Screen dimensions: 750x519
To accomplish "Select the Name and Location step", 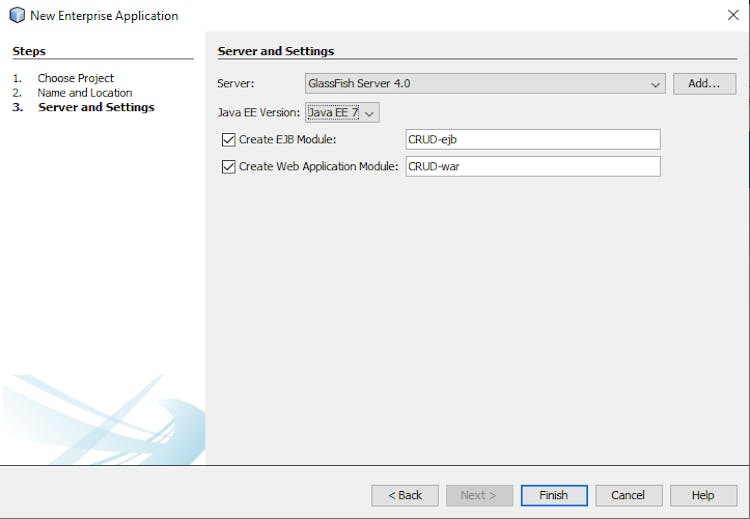I will (85, 93).
